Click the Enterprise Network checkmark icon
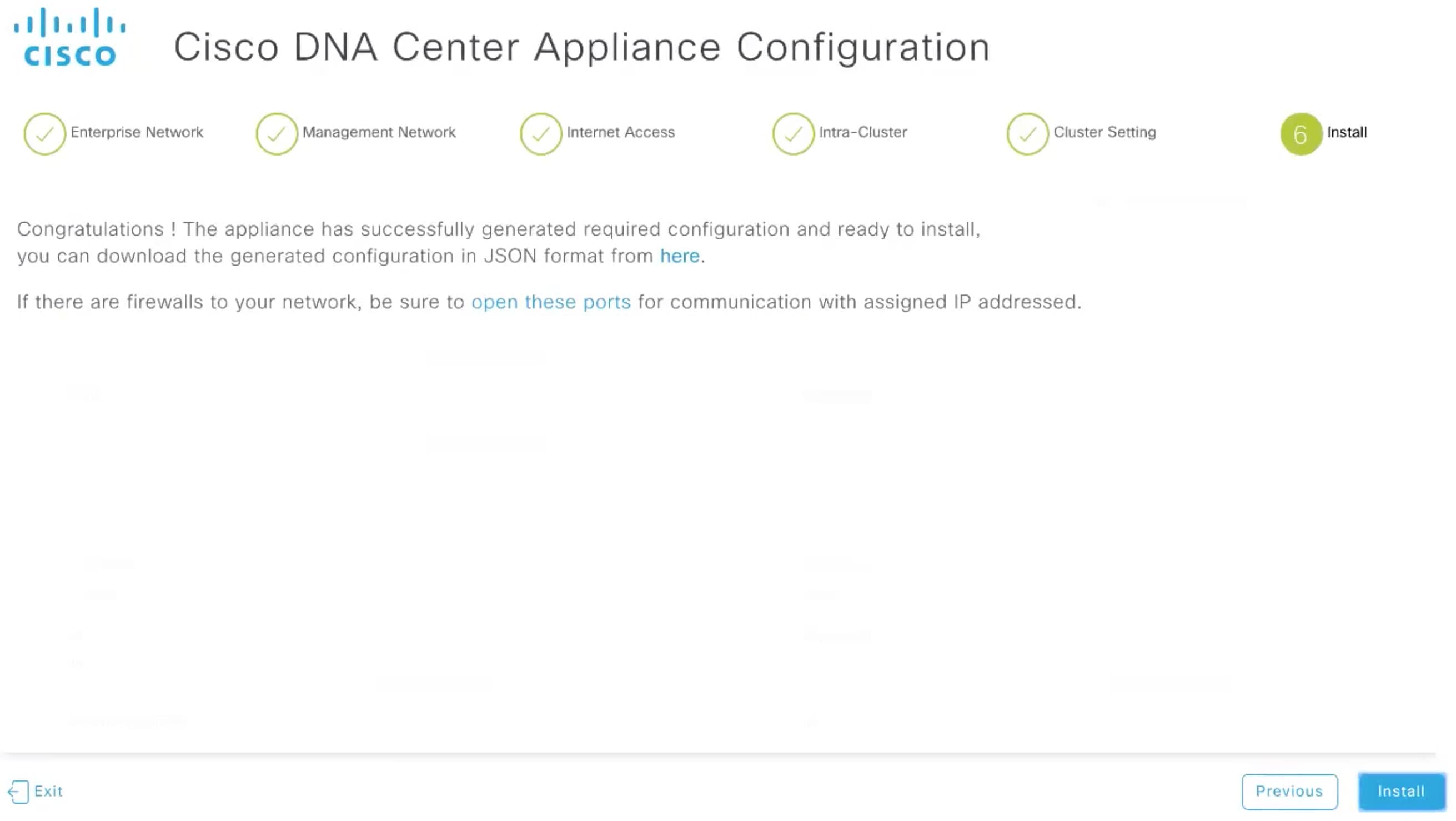 pyautogui.click(x=44, y=134)
